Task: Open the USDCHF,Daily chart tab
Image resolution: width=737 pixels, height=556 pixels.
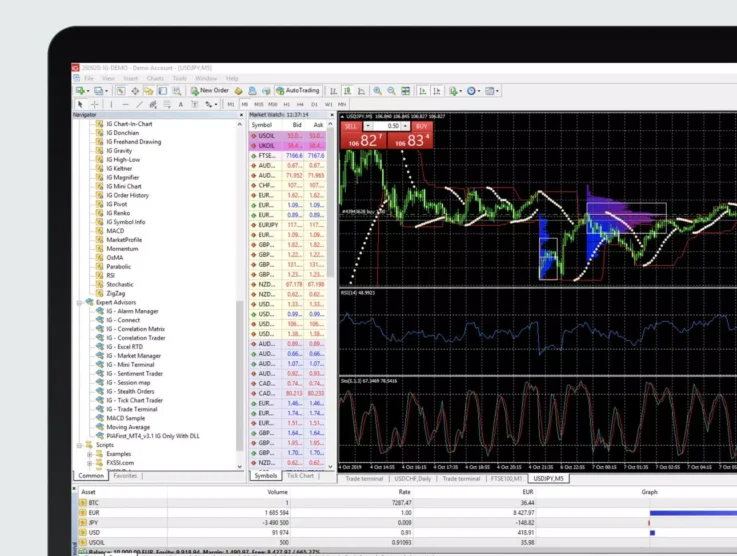Action: tap(413, 478)
